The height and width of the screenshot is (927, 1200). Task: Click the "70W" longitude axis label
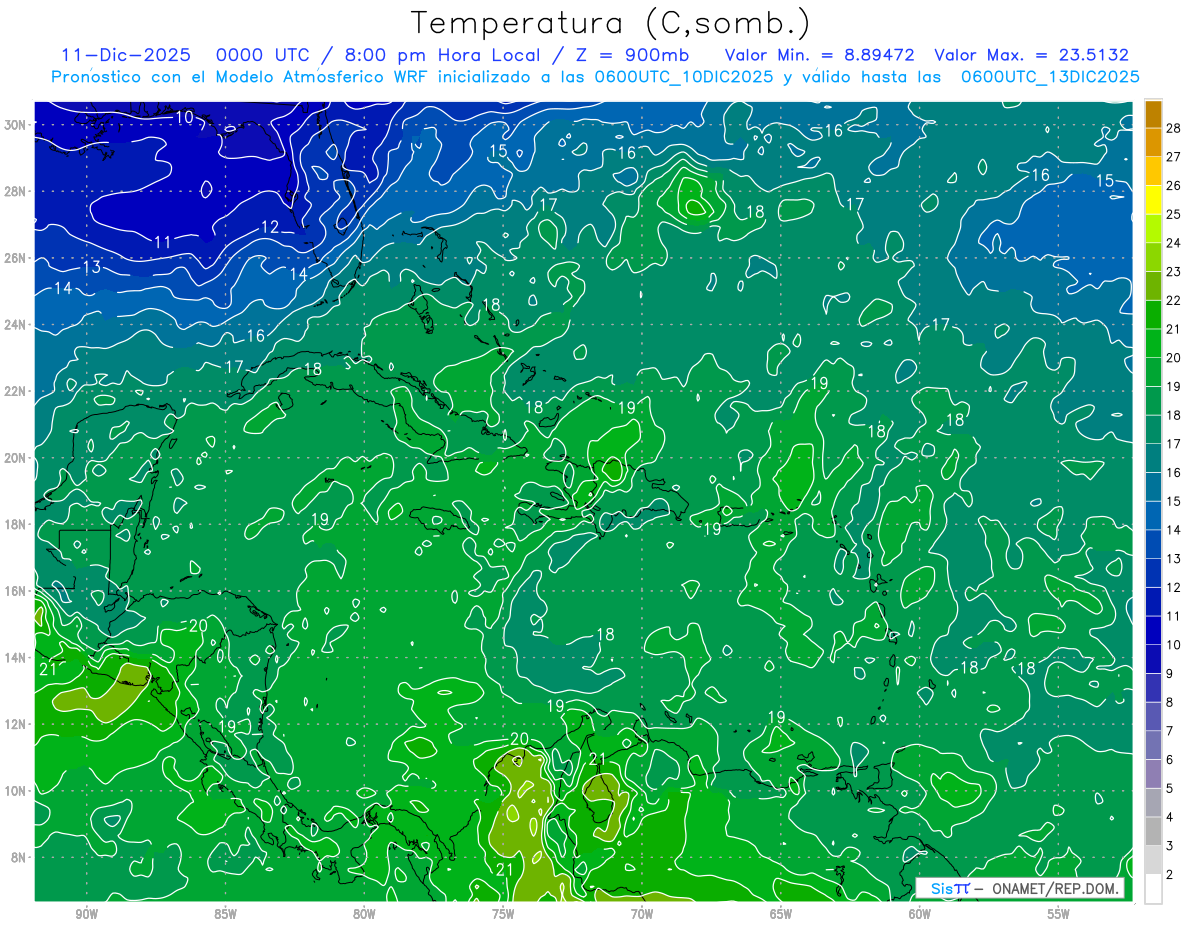click(x=642, y=914)
